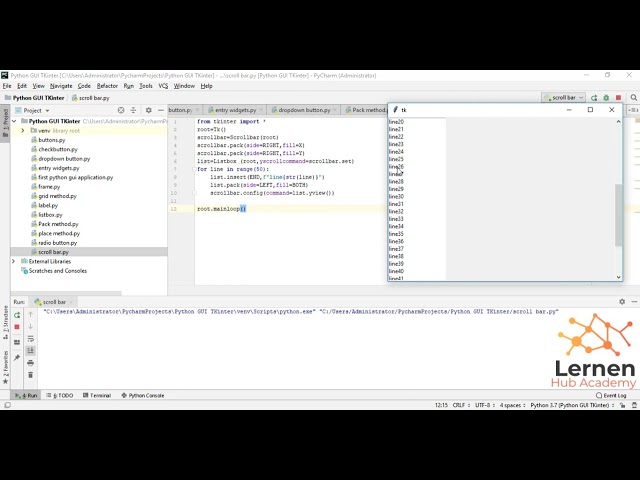Open frame.py in project tree
Viewport: 640px width, 480px height.
49,187
